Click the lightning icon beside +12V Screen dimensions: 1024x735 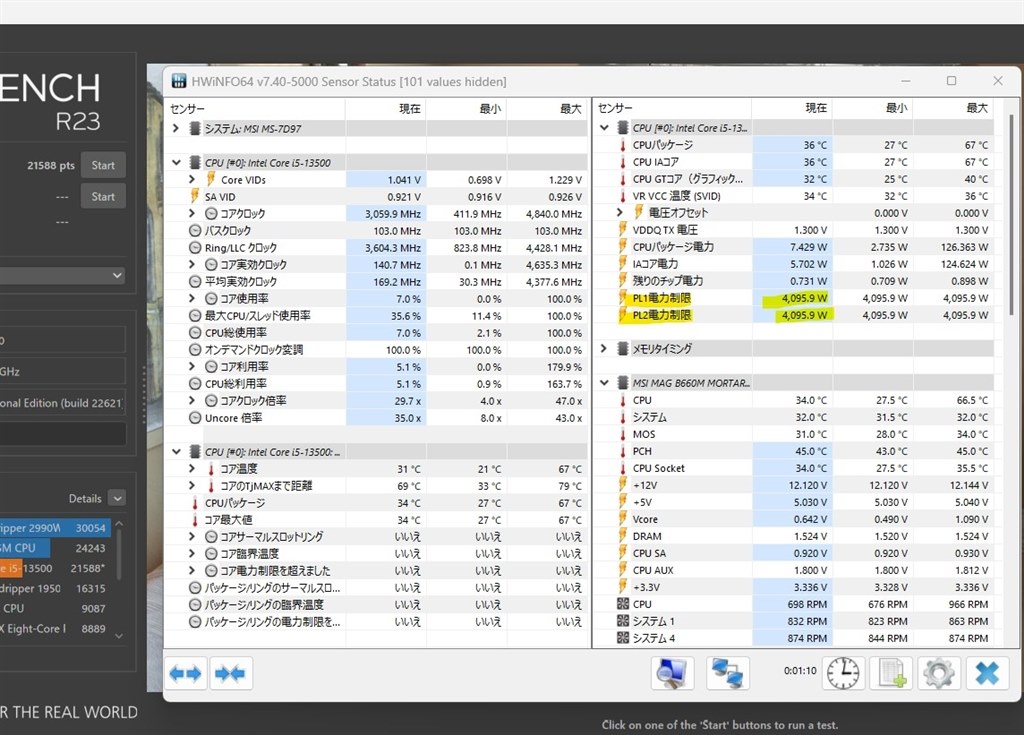622,485
